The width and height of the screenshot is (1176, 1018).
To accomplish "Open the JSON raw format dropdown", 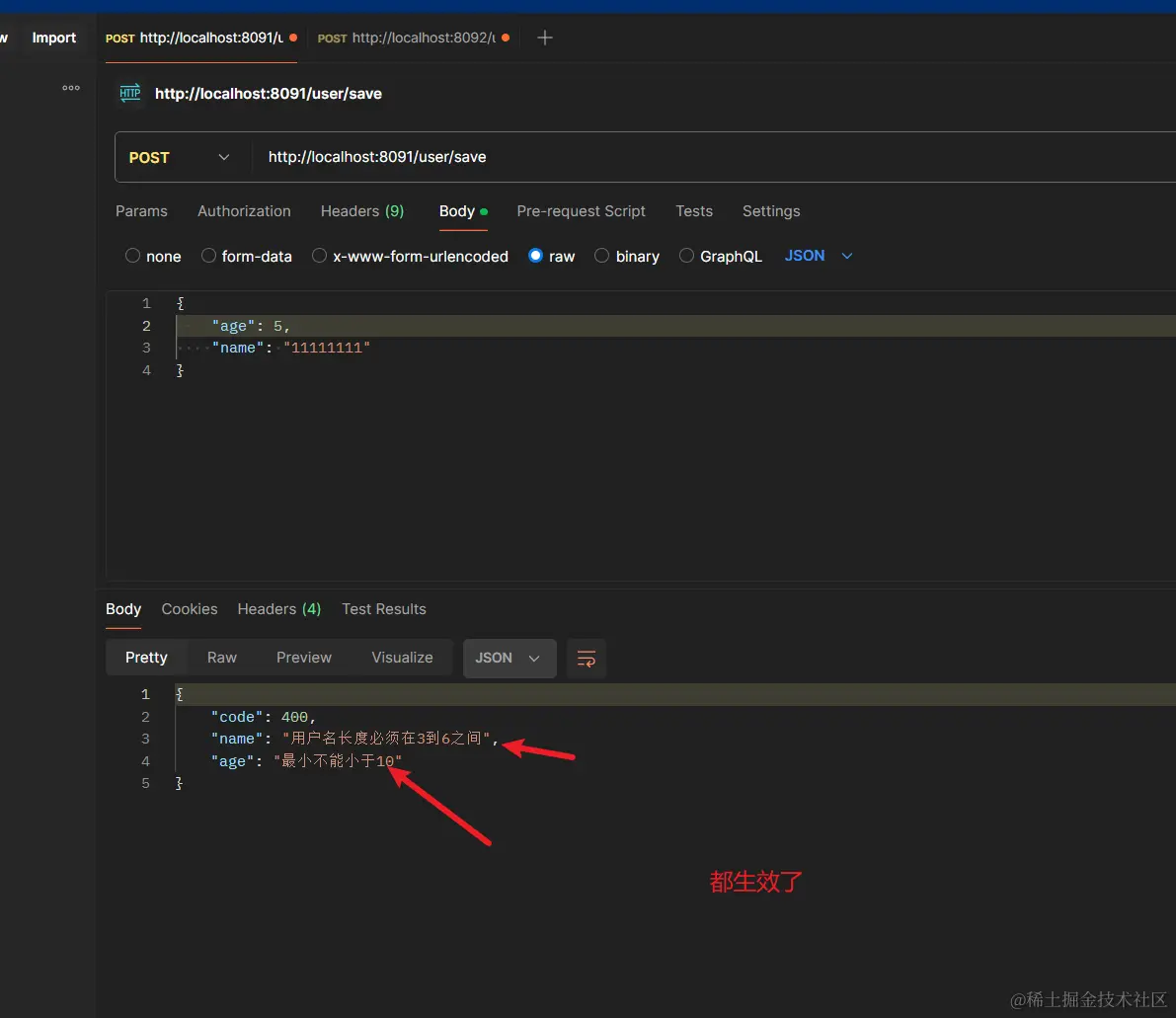I will [819, 256].
